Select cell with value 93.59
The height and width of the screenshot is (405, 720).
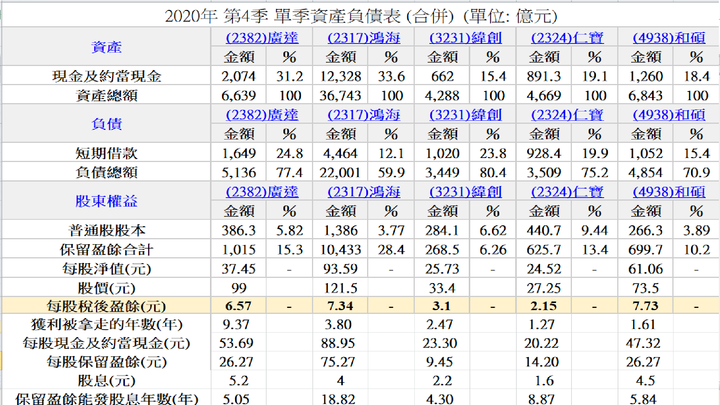340,269
